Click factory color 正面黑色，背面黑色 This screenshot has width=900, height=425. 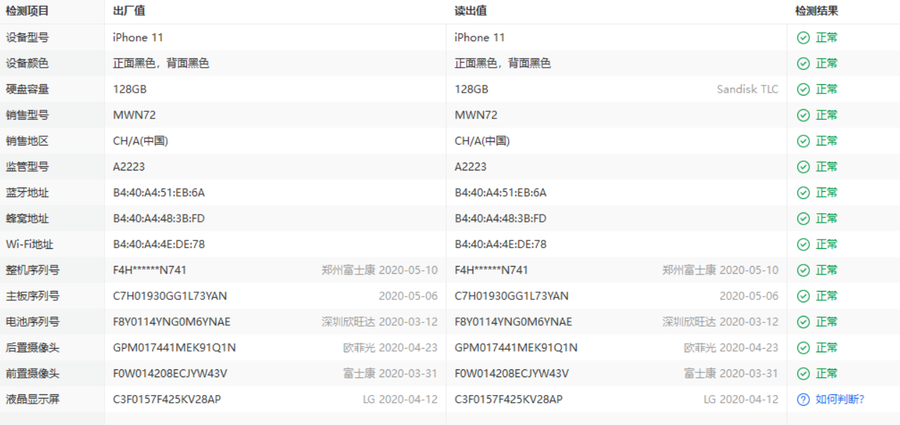[161, 64]
